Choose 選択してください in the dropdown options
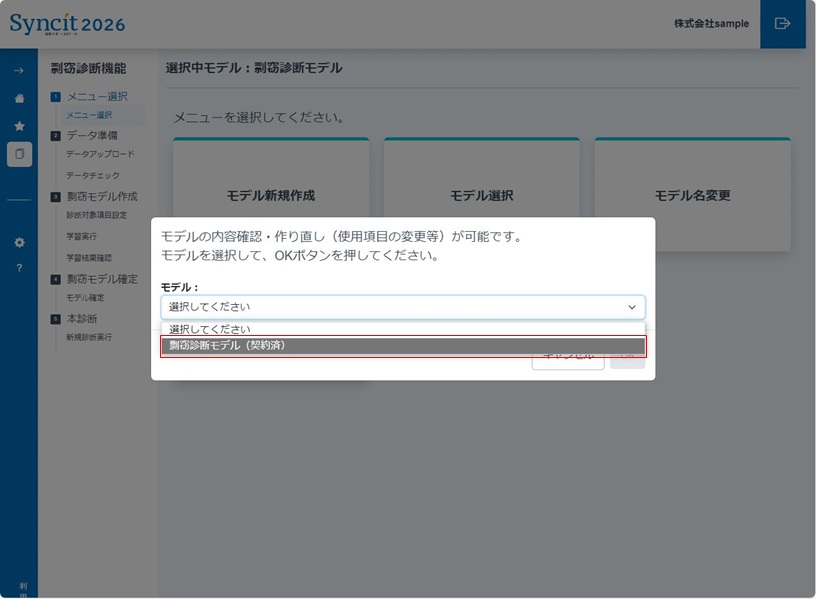 (402, 327)
